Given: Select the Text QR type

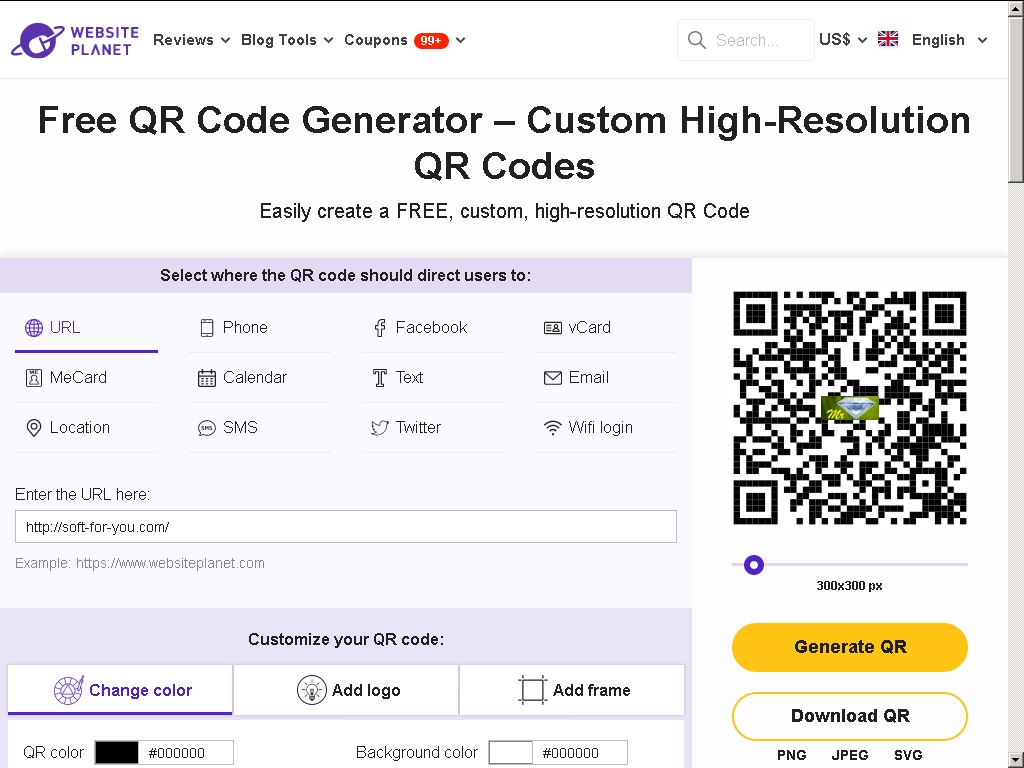Looking at the screenshot, I should click(432, 377).
